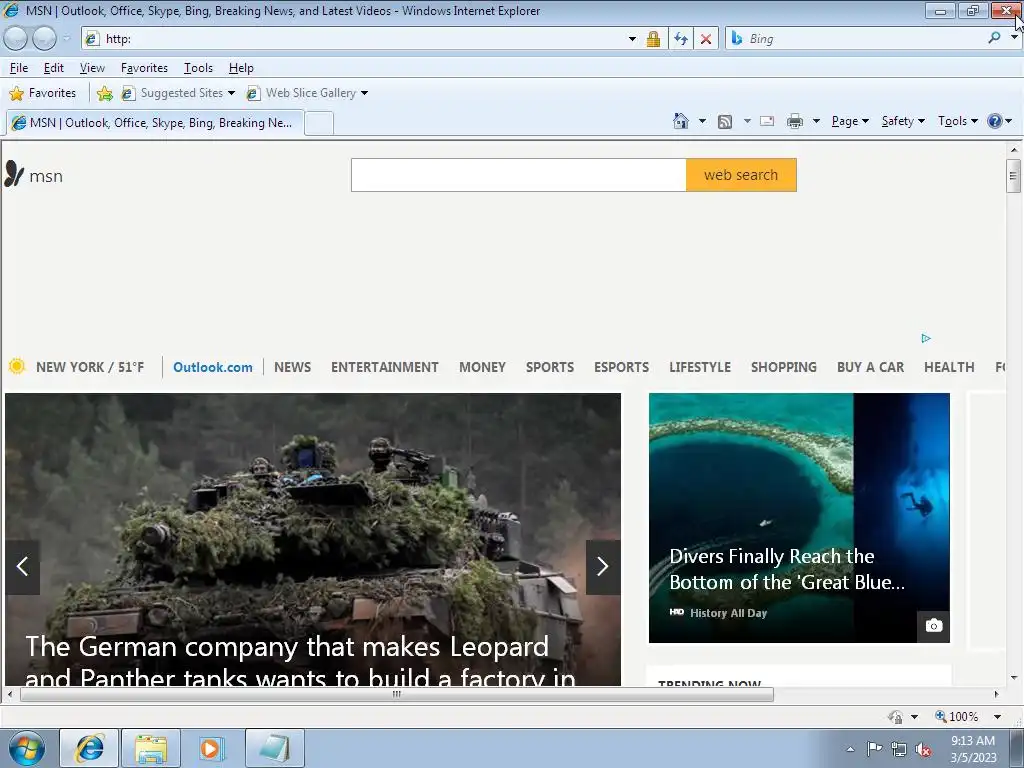Click the Bing search box
This screenshot has width=1024, height=768.
tap(863, 39)
